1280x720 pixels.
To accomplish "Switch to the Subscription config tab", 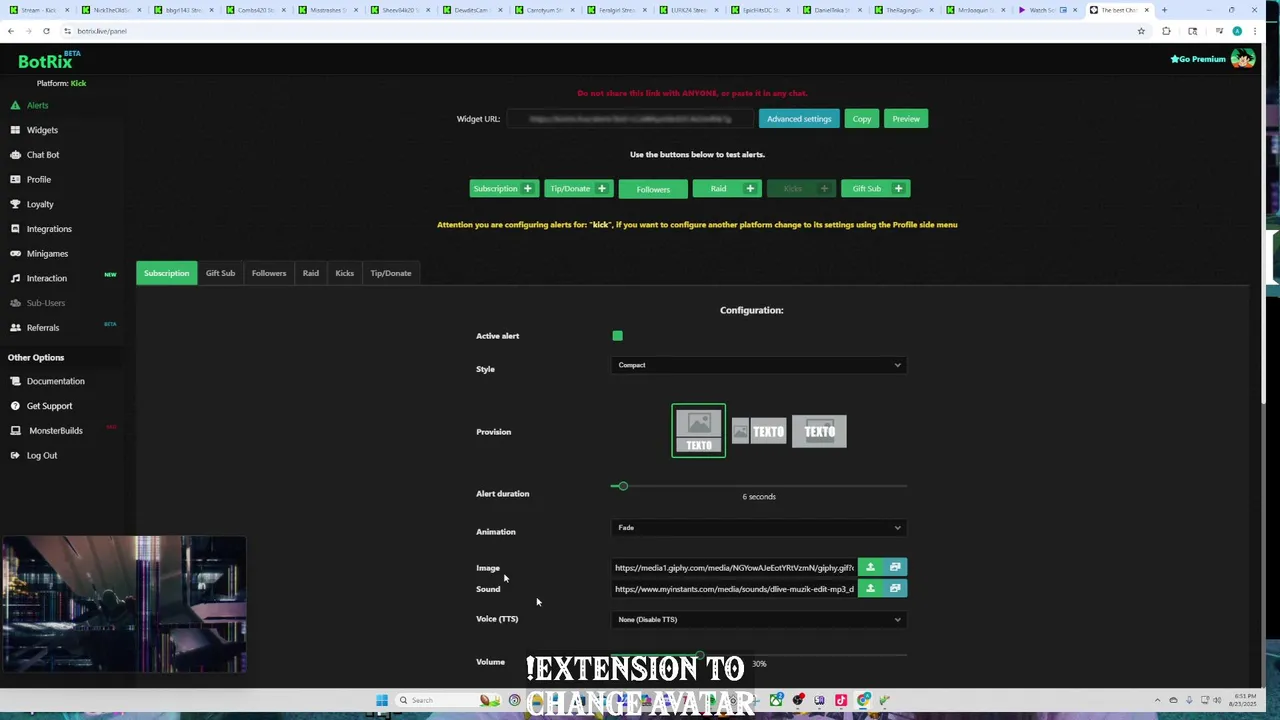I will (x=166, y=273).
